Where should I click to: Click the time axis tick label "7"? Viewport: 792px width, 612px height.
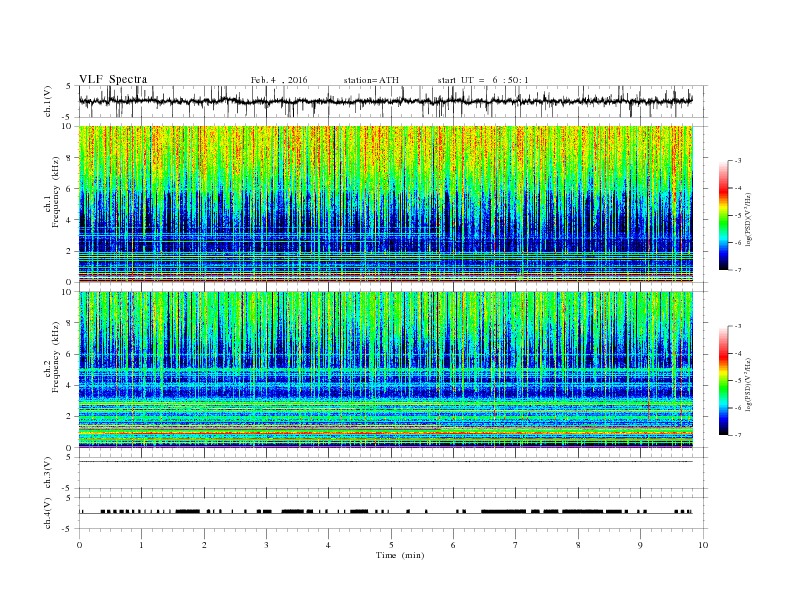click(516, 545)
